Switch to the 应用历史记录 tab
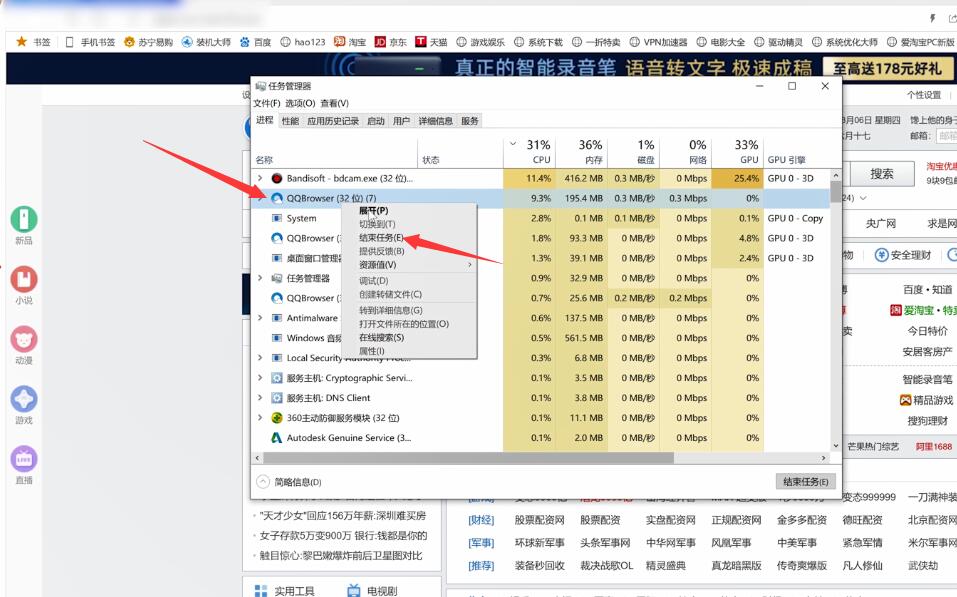957x597 pixels. pyautogui.click(x=333, y=121)
